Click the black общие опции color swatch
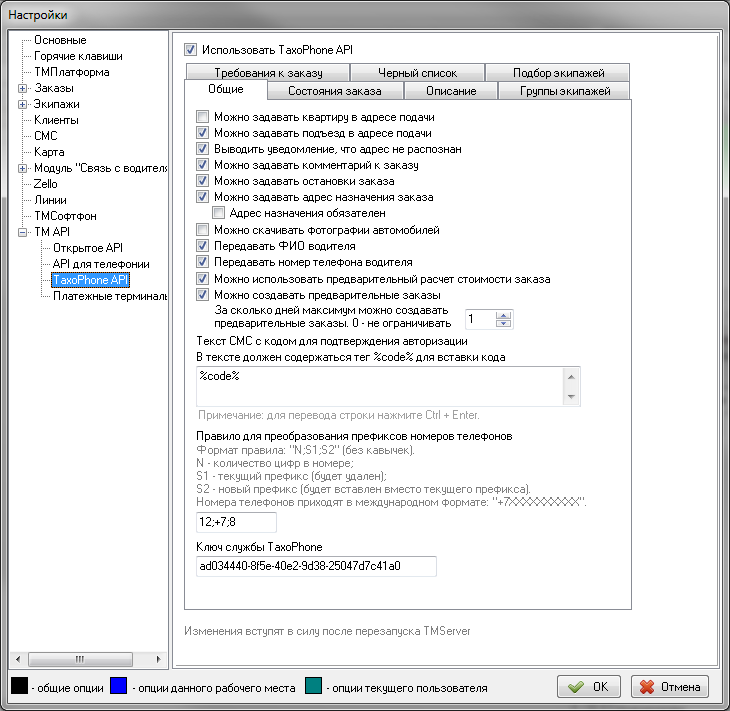The height and width of the screenshot is (711, 730). click(x=20, y=687)
